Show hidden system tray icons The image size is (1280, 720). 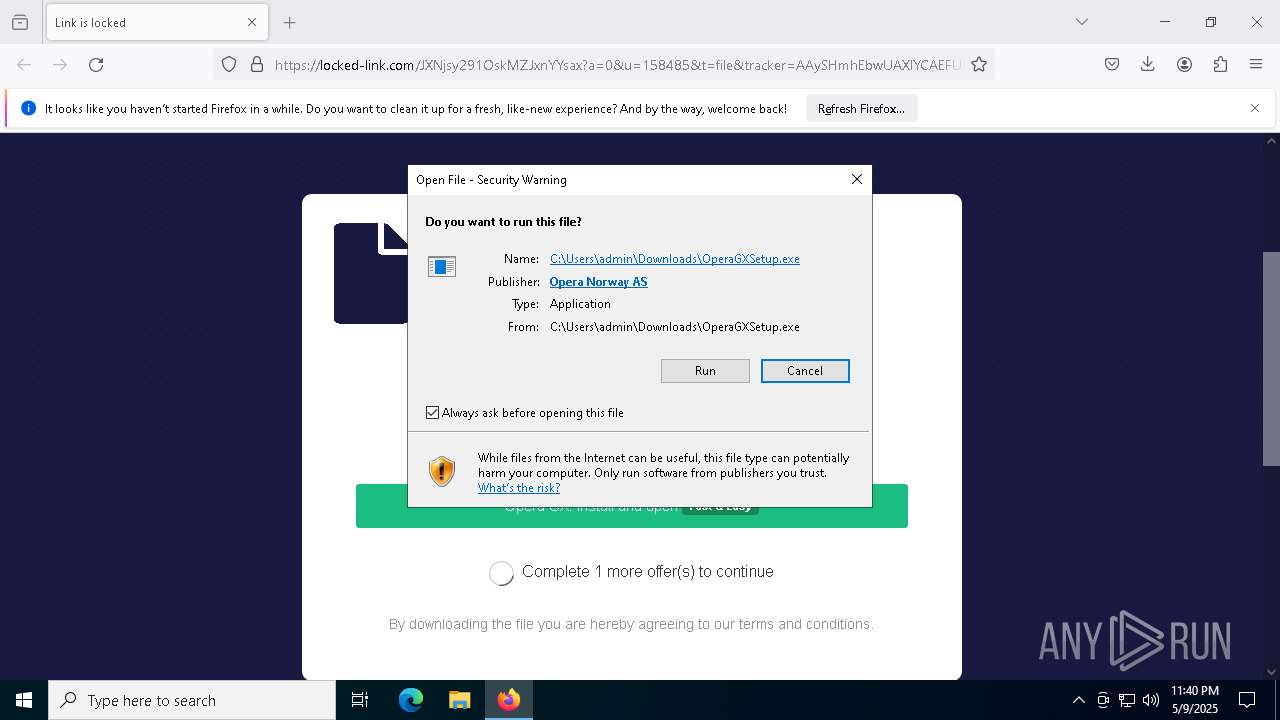coord(1078,700)
